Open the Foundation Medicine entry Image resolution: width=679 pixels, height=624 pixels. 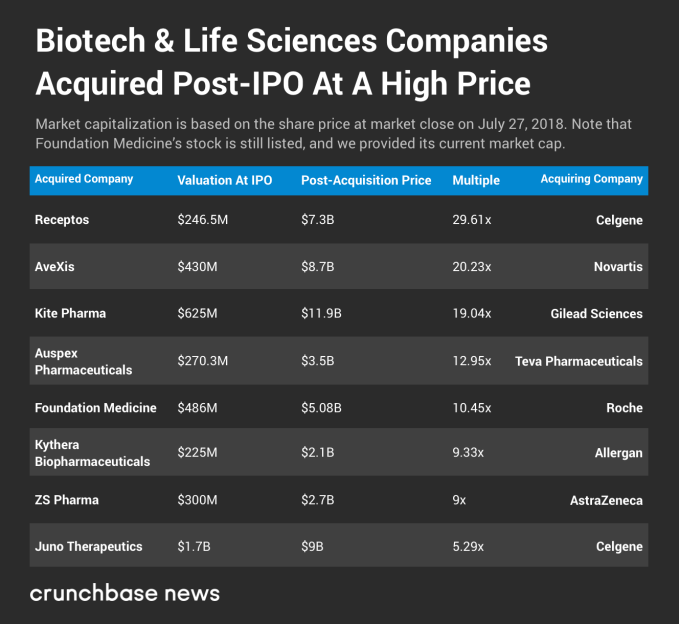[95, 408]
